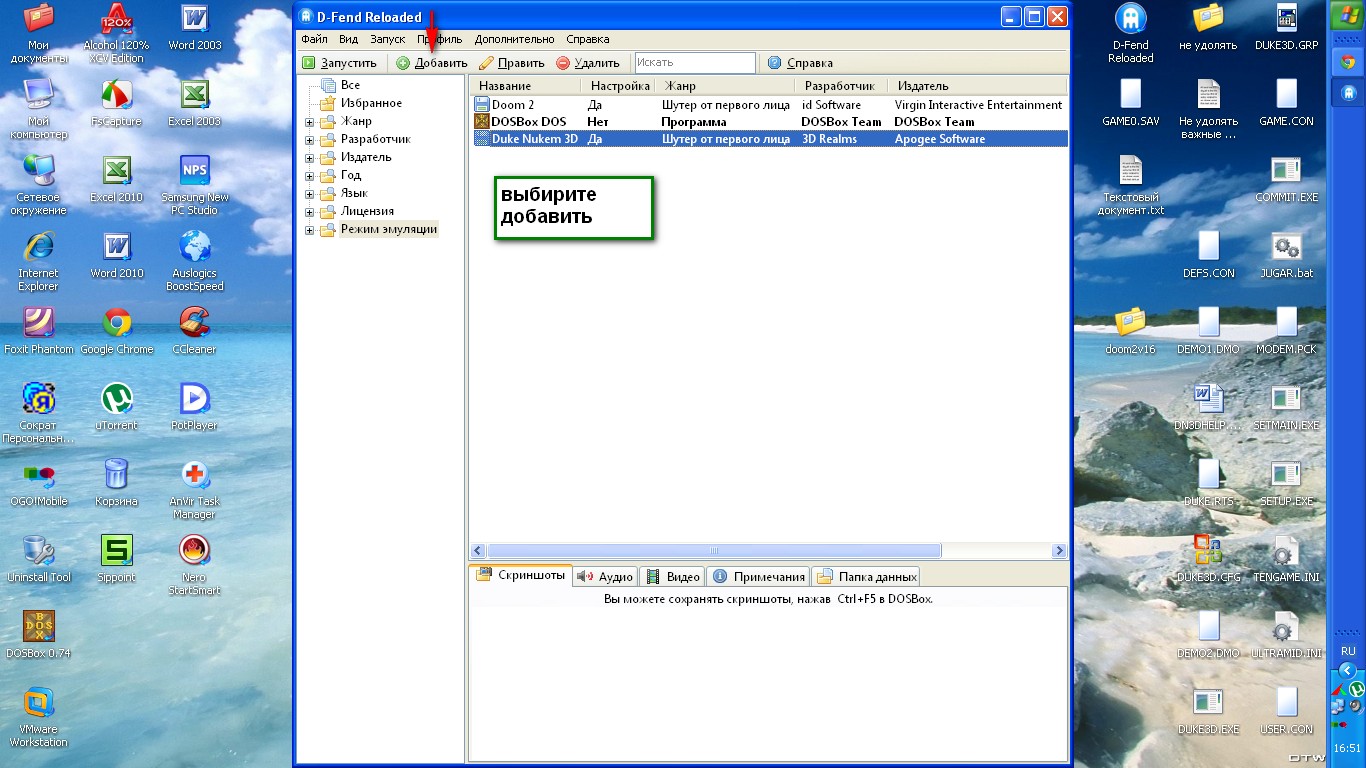Switch to the Аудио tab
1366x768 pixels.
point(605,576)
